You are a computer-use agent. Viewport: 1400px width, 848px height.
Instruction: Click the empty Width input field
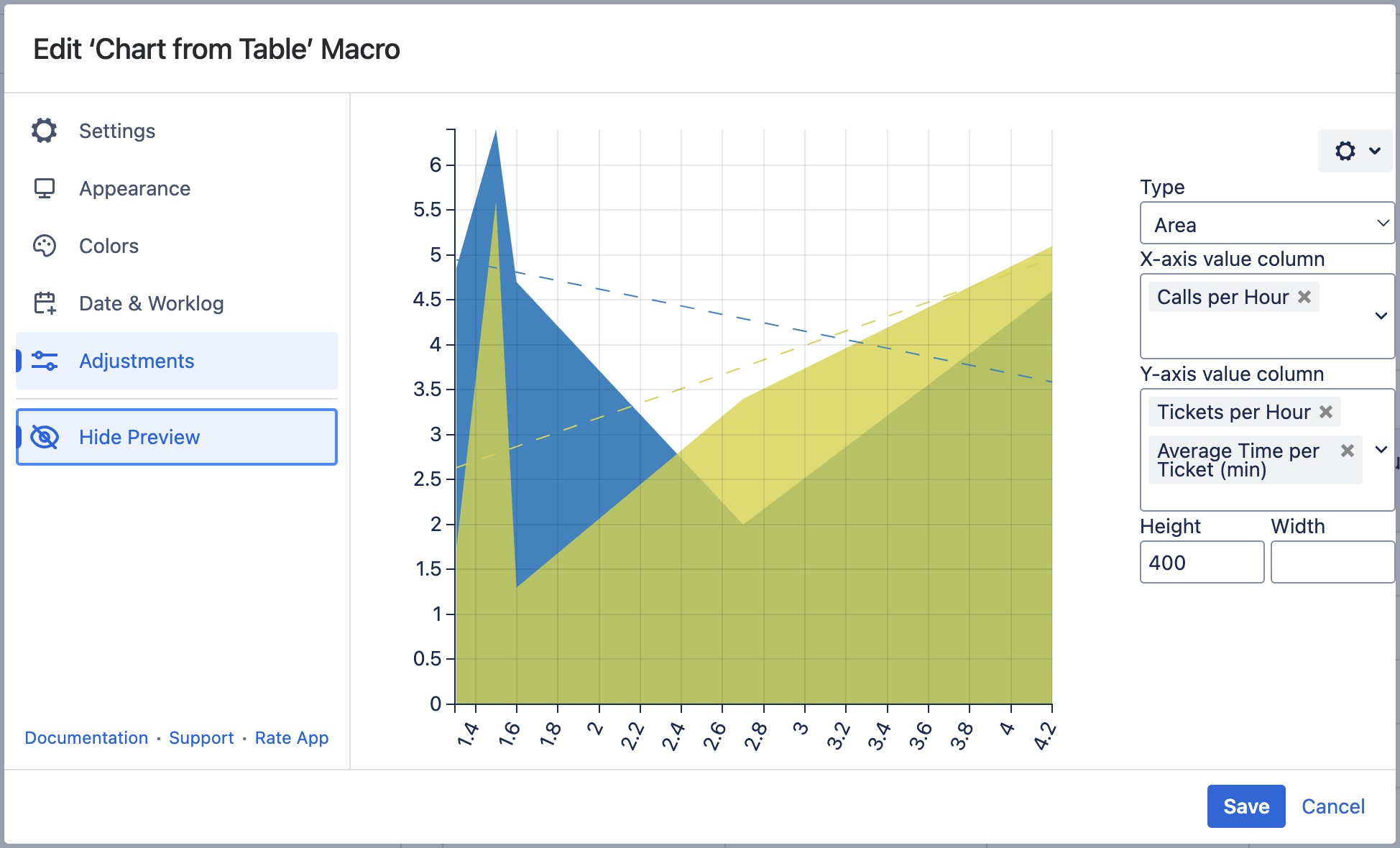[x=1332, y=562]
